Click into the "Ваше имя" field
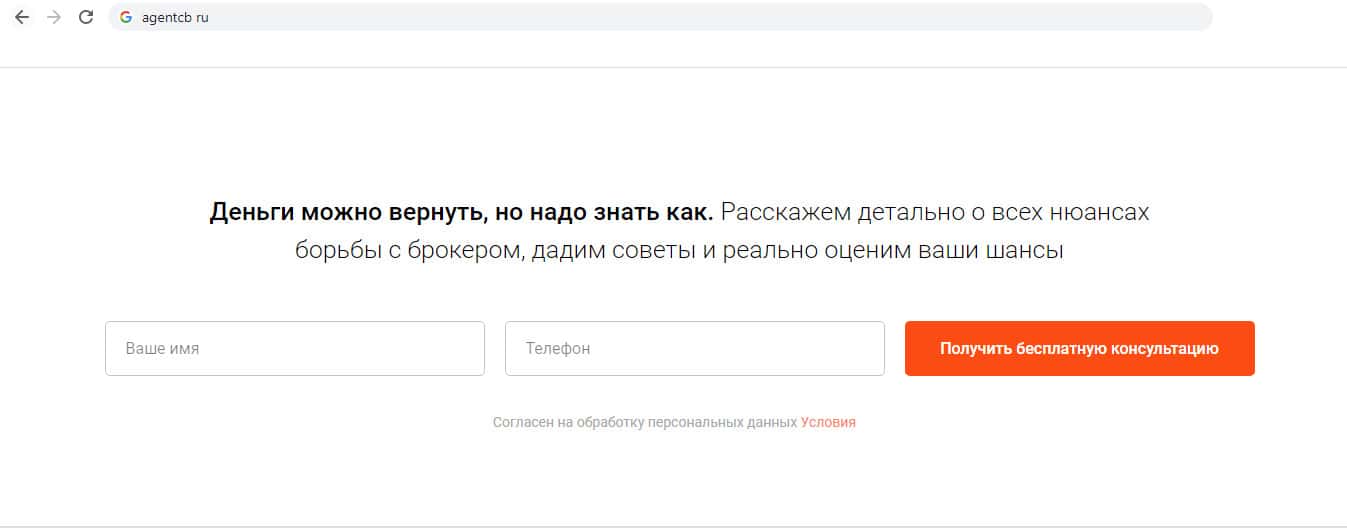Screen dimensions: 1347x528 294,348
